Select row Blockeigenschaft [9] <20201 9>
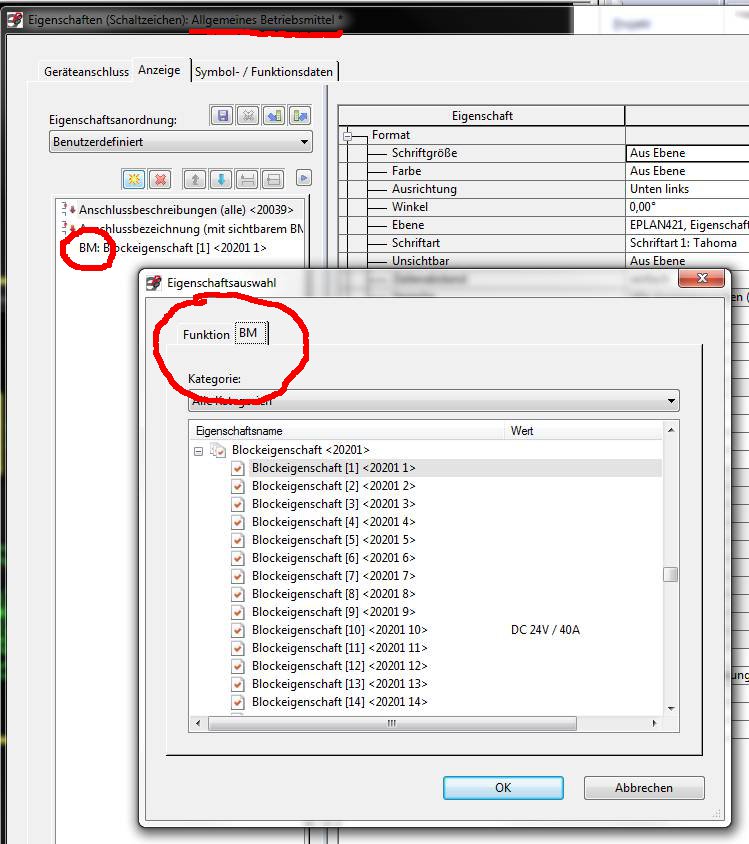749x844 pixels. (x=334, y=612)
